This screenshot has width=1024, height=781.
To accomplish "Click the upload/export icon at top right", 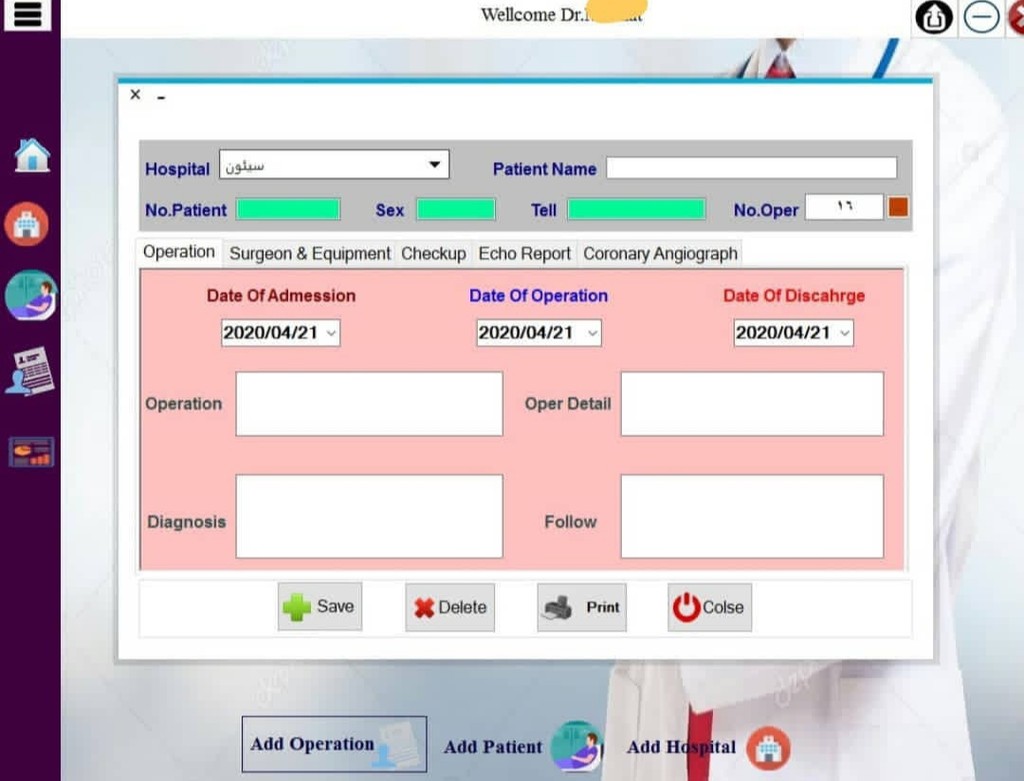I will [933, 18].
